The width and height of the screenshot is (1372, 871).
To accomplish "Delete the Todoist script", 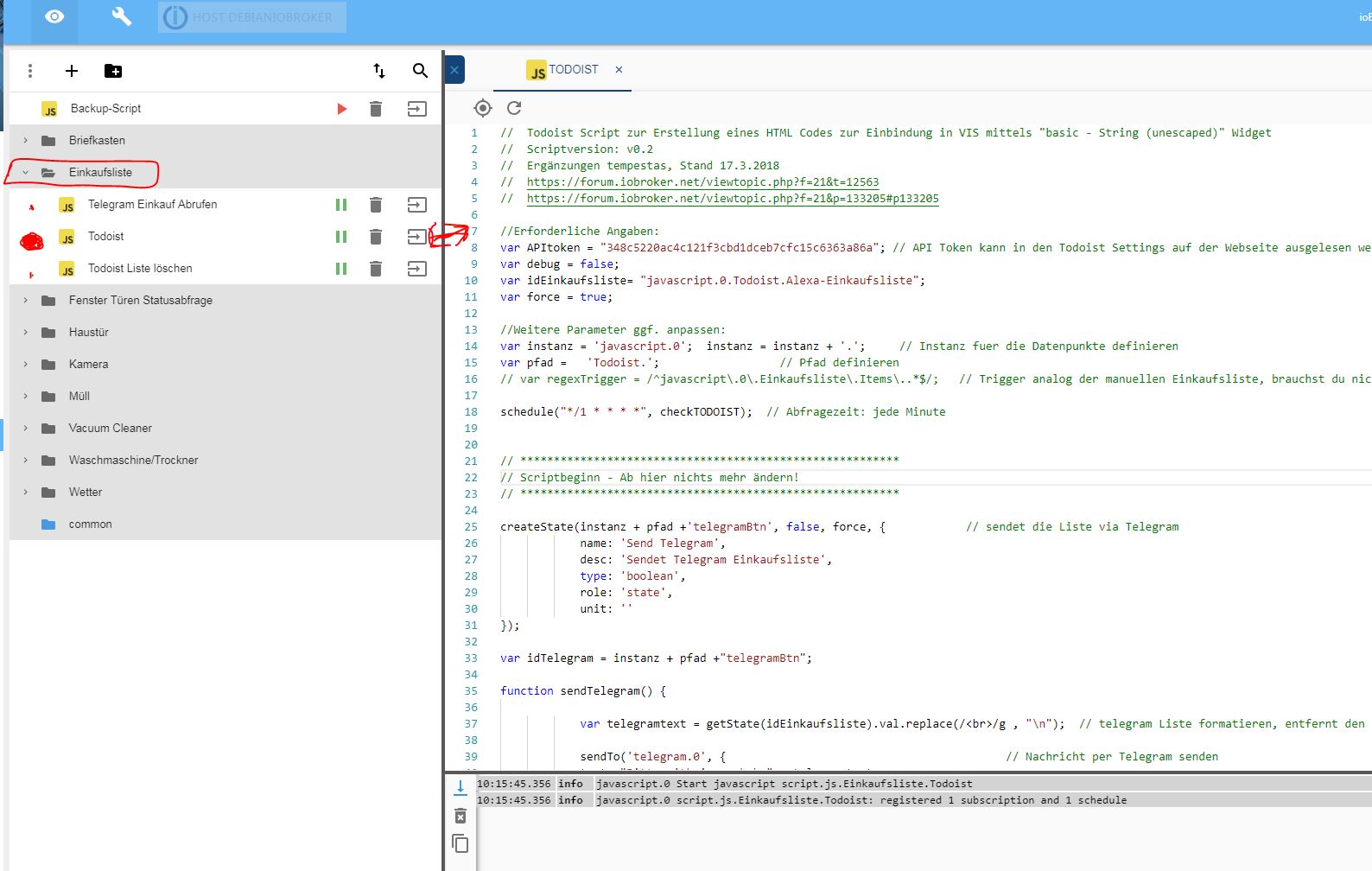I will [376, 237].
